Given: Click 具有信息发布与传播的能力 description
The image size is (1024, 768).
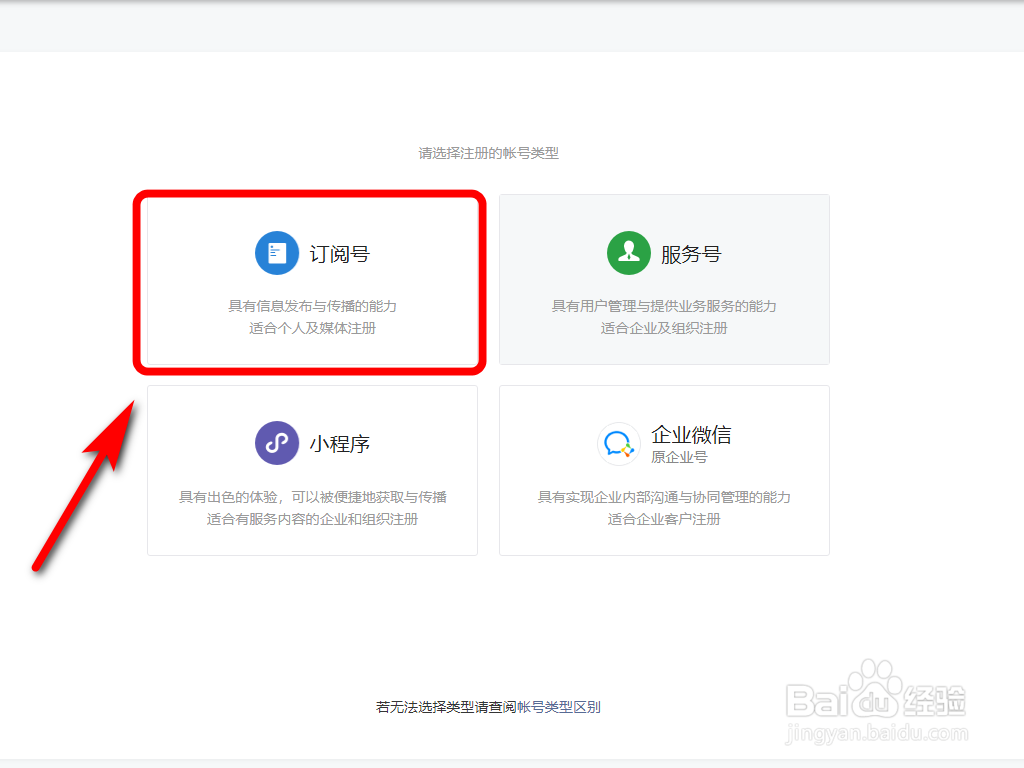Looking at the screenshot, I should (312, 306).
